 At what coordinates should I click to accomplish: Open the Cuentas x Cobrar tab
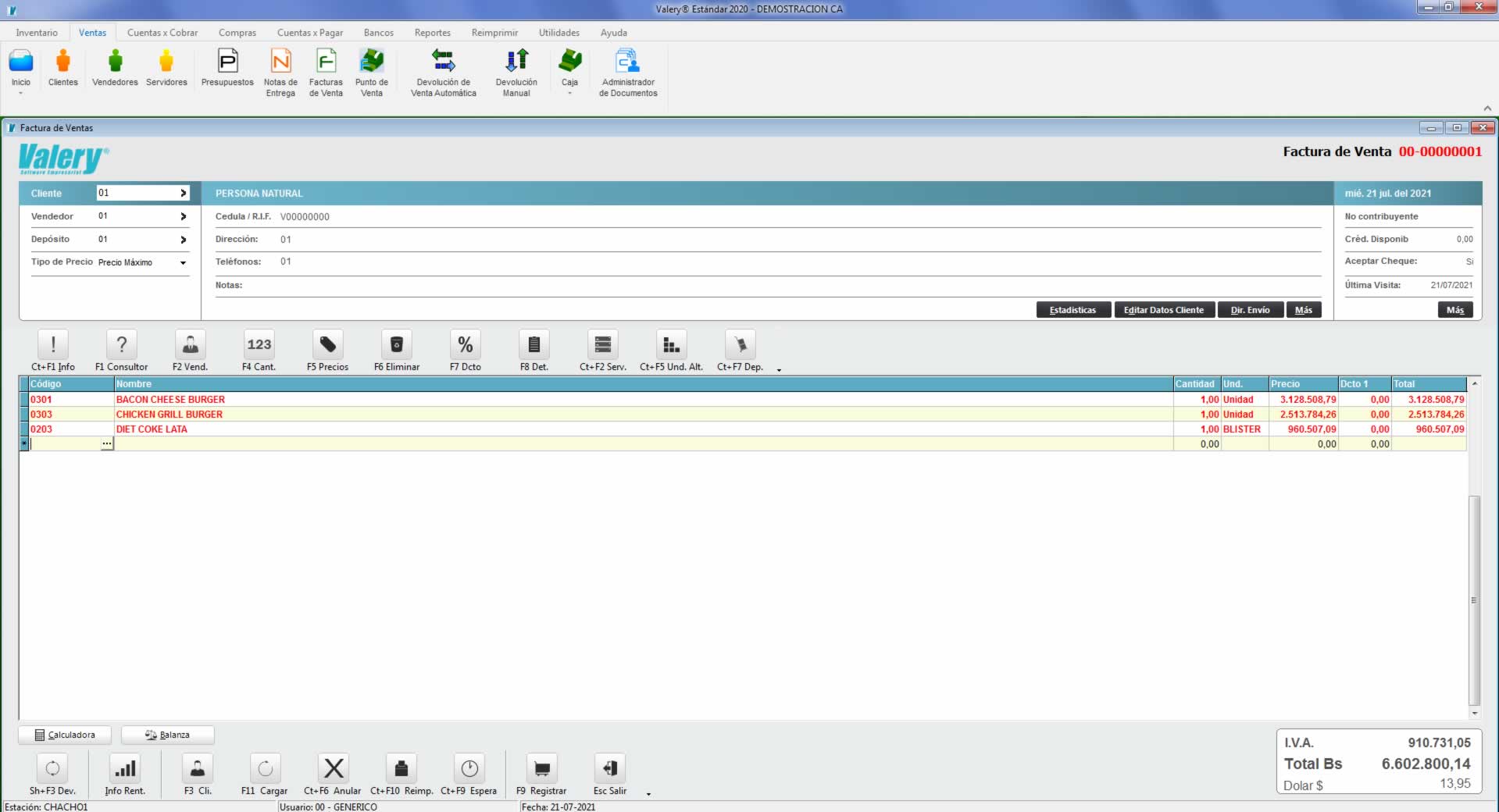point(162,33)
